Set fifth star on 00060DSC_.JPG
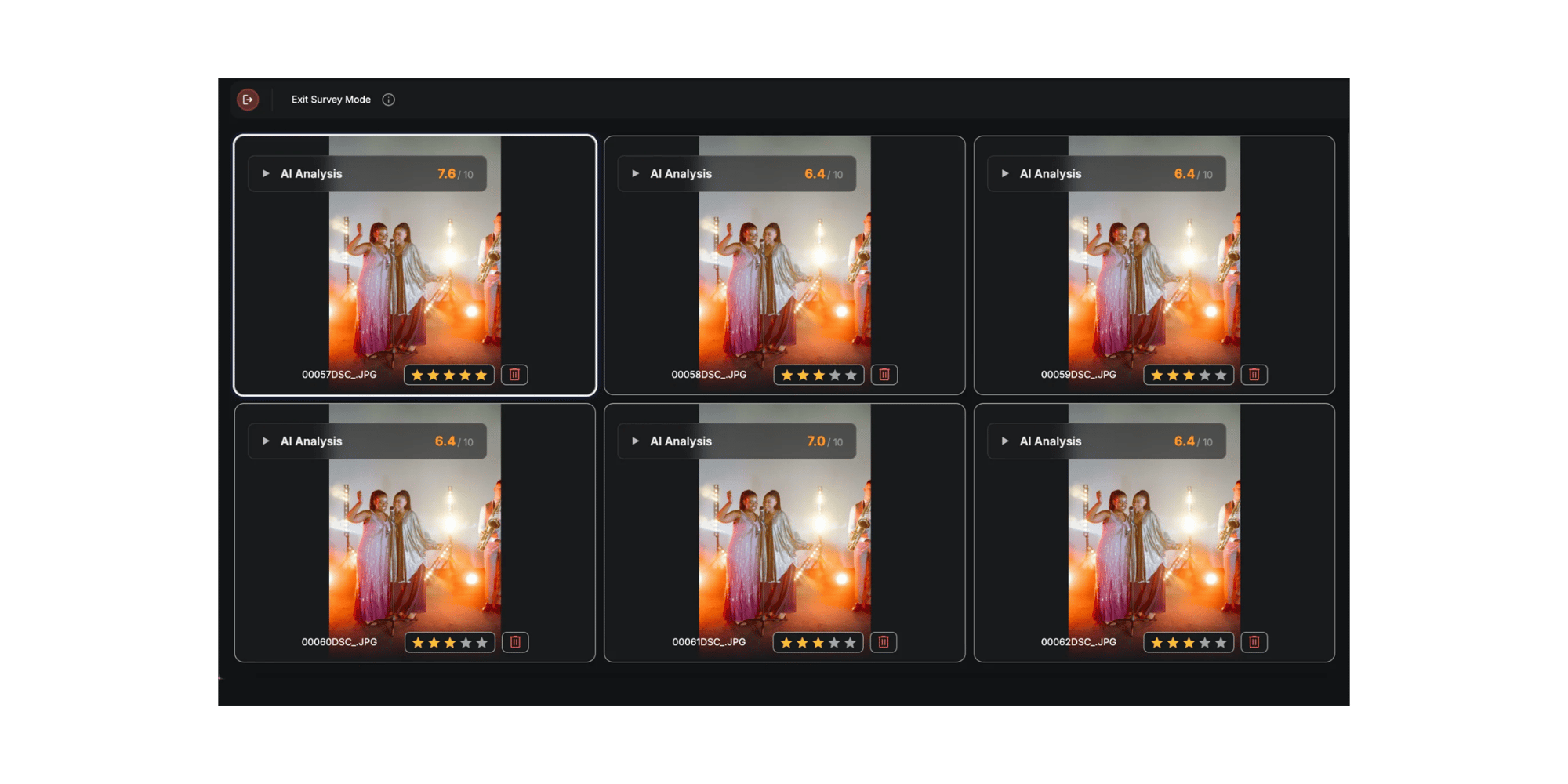The image size is (1568, 784). point(481,642)
